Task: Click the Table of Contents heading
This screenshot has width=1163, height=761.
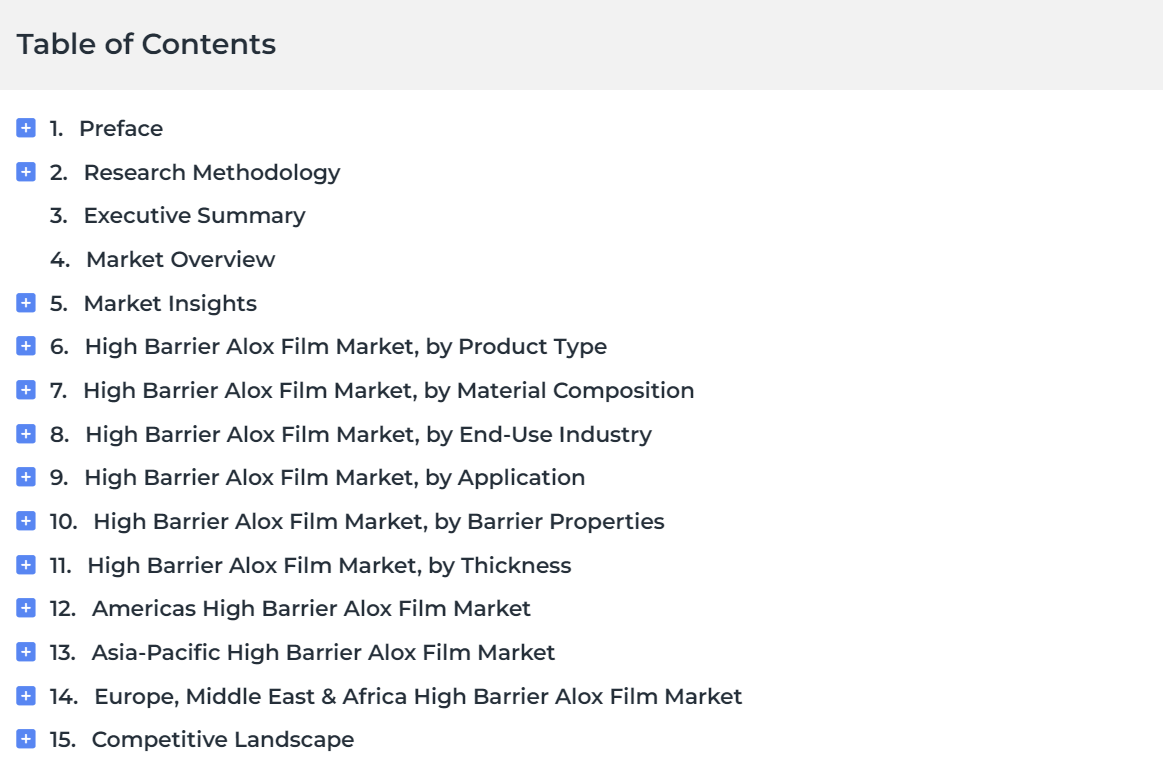Action: (x=147, y=45)
